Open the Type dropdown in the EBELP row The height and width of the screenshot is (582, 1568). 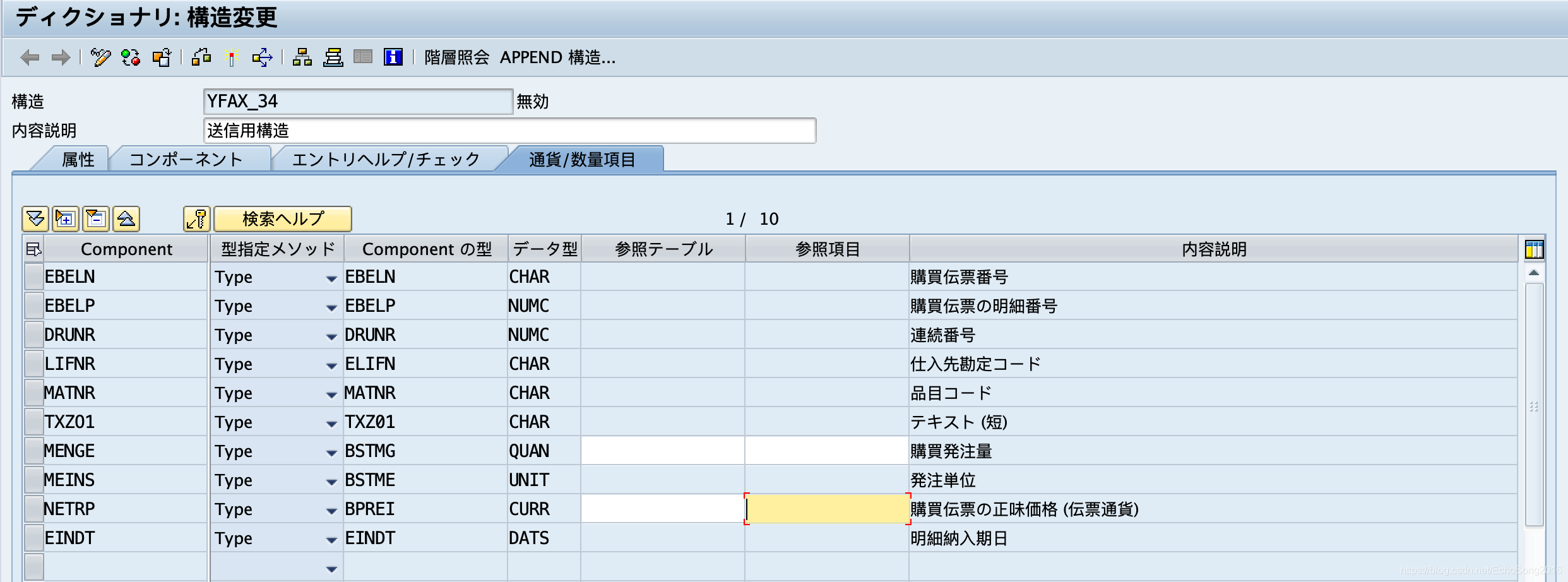point(331,307)
